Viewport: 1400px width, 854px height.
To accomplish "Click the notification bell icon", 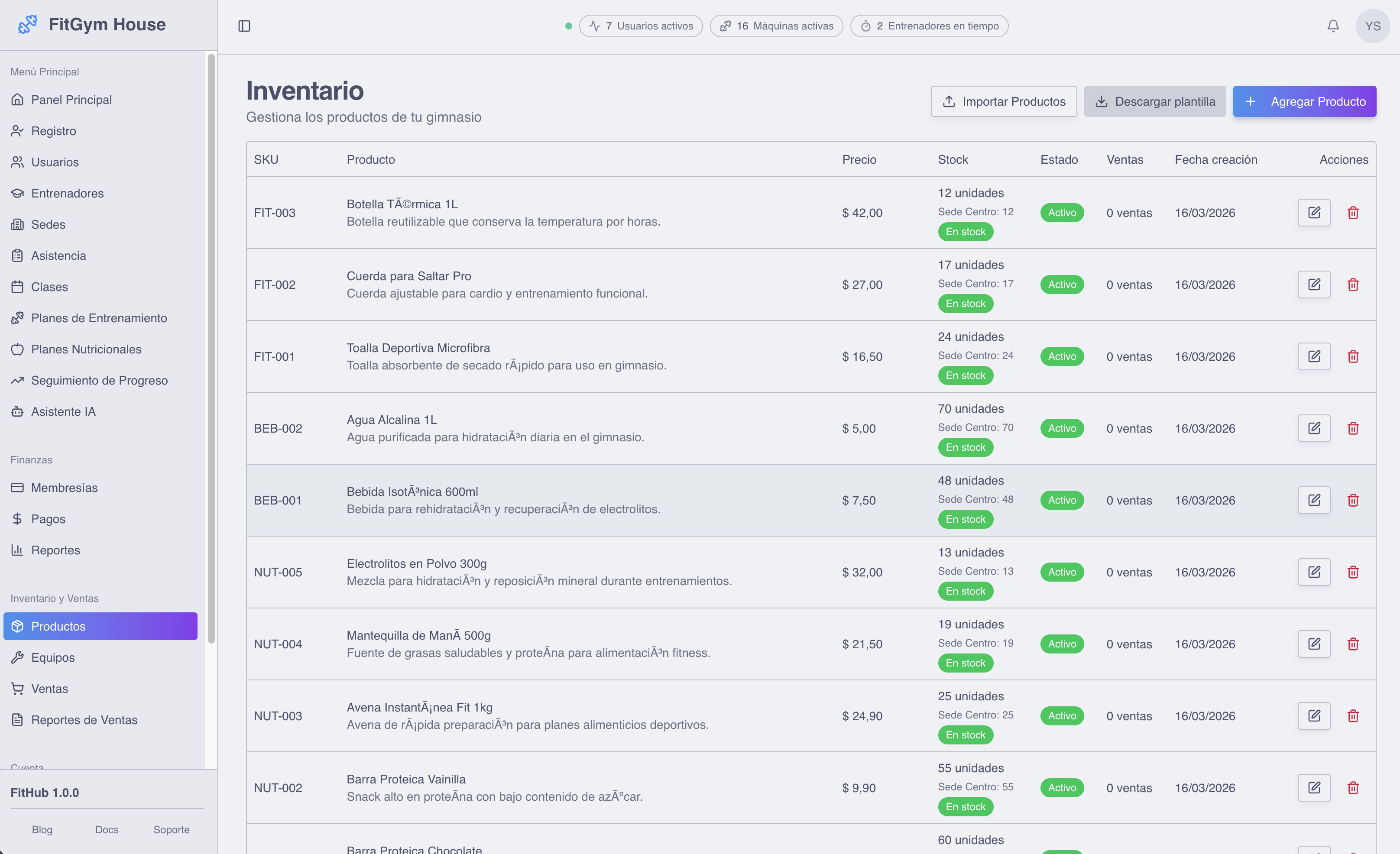I will 1332,26.
